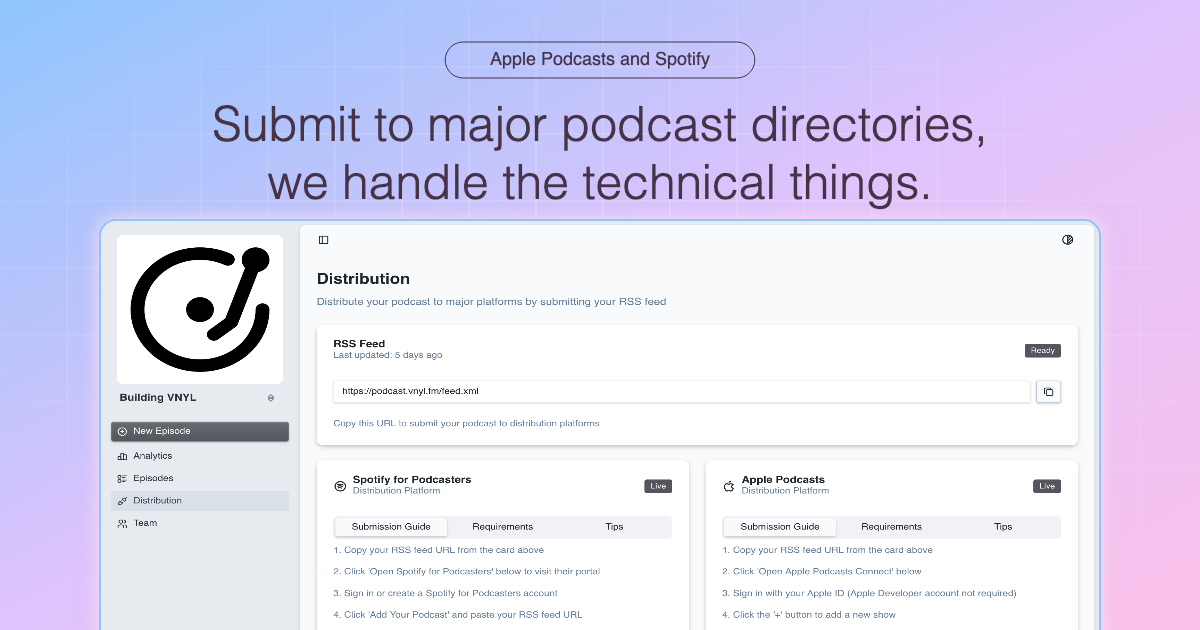Click the Spotify logo icon
The width and height of the screenshot is (1200, 630).
[x=340, y=486]
